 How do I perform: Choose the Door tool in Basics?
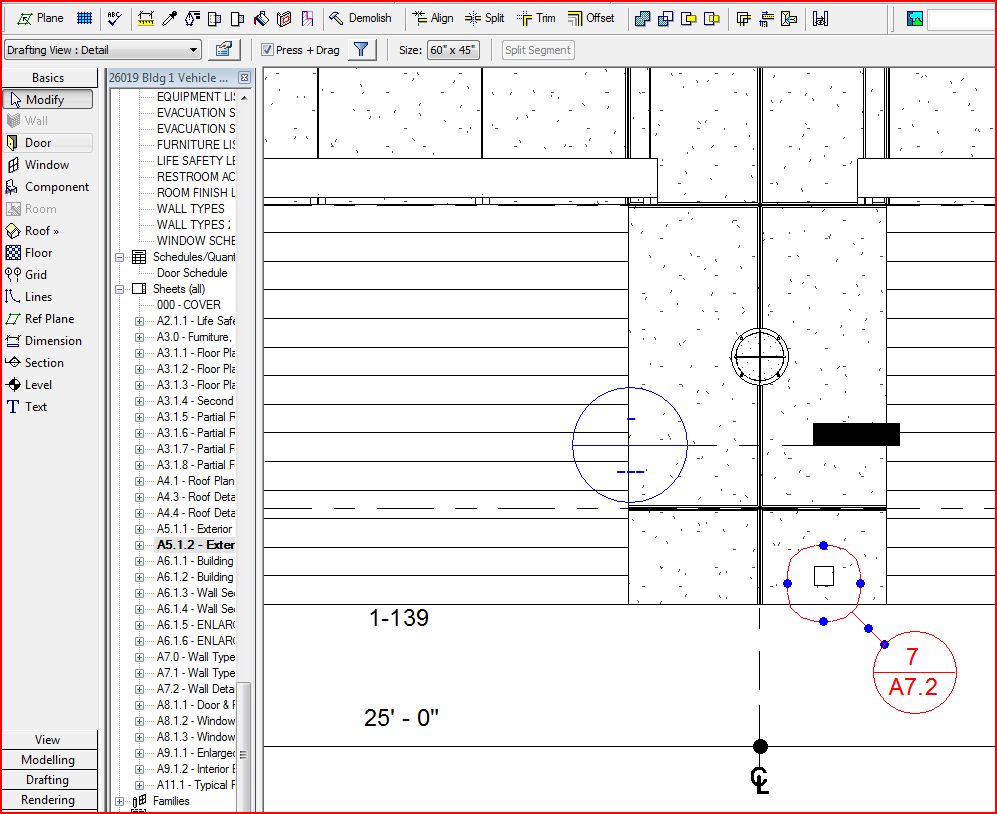tap(38, 143)
